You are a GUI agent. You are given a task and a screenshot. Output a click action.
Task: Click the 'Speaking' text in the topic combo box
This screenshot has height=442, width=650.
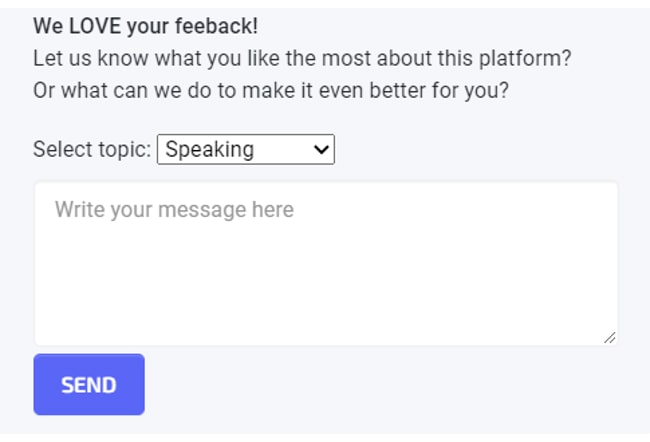[209, 150]
